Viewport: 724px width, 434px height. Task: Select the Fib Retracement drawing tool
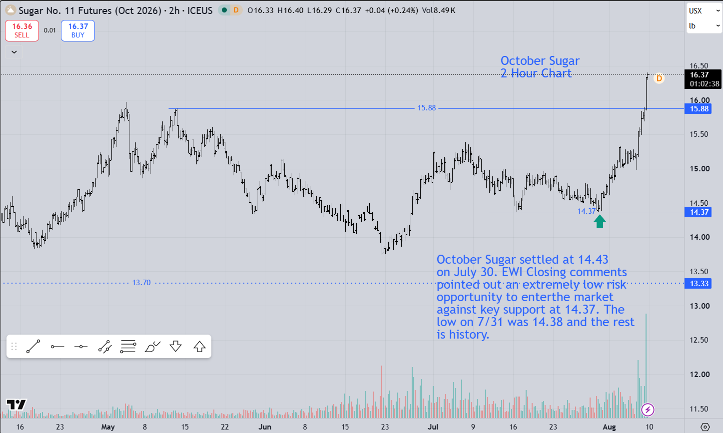coord(128,346)
